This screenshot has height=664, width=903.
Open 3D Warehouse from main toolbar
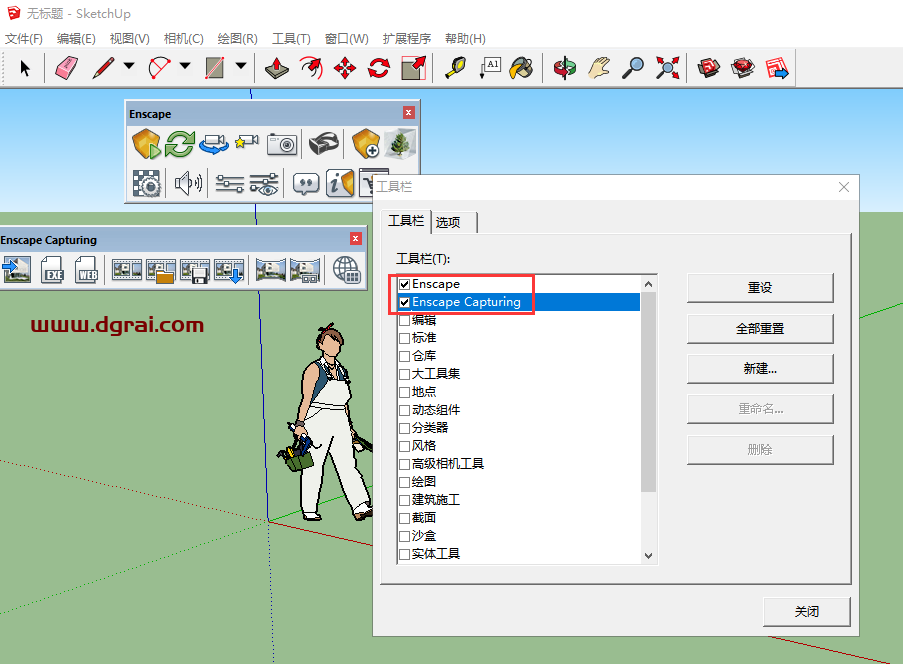click(709, 68)
